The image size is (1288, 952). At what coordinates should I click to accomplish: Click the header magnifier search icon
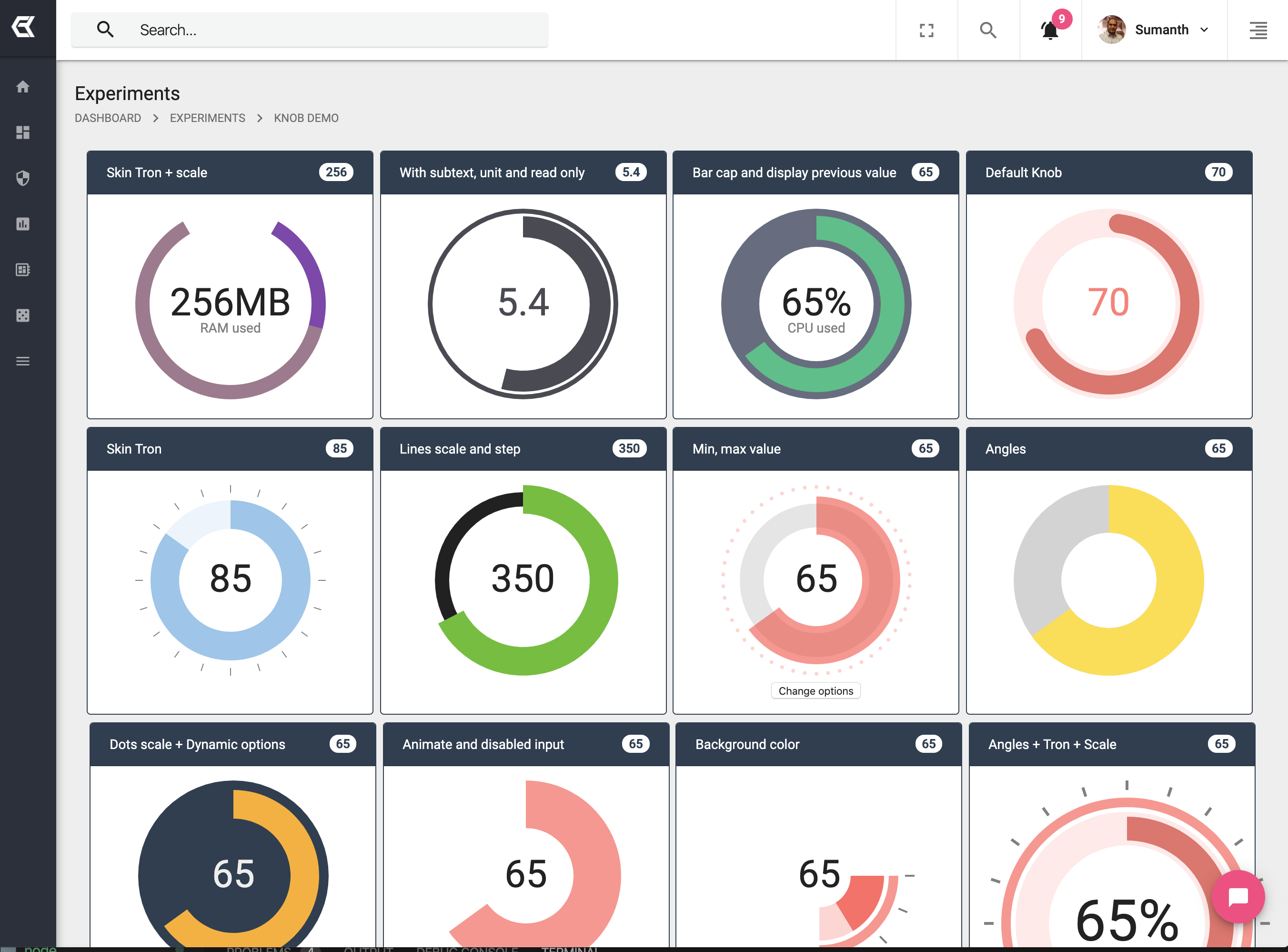(988, 30)
